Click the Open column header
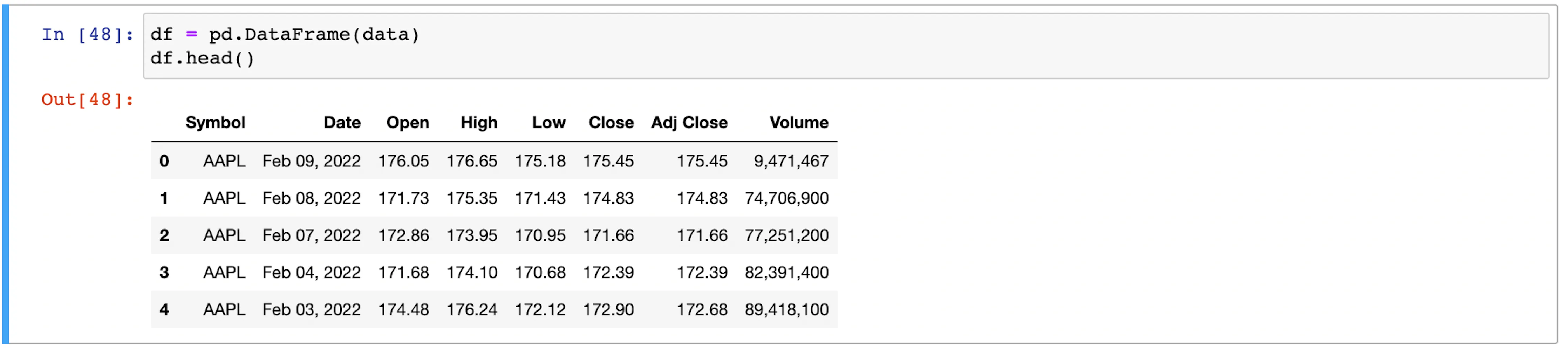 coord(407,122)
